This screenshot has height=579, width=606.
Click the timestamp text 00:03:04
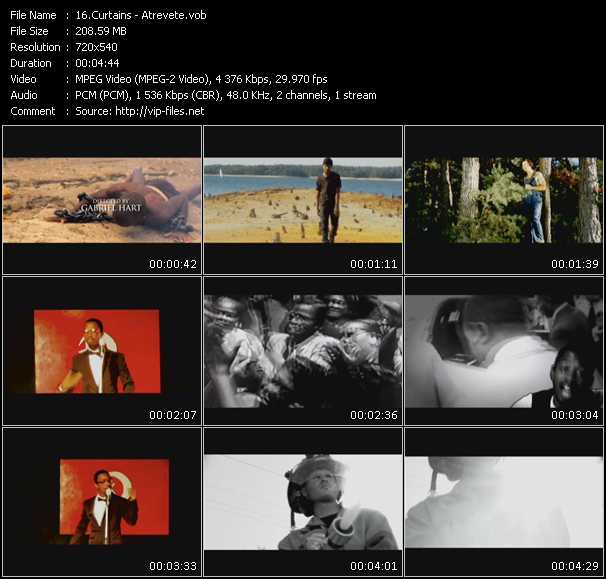pyautogui.click(x=575, y=415)
